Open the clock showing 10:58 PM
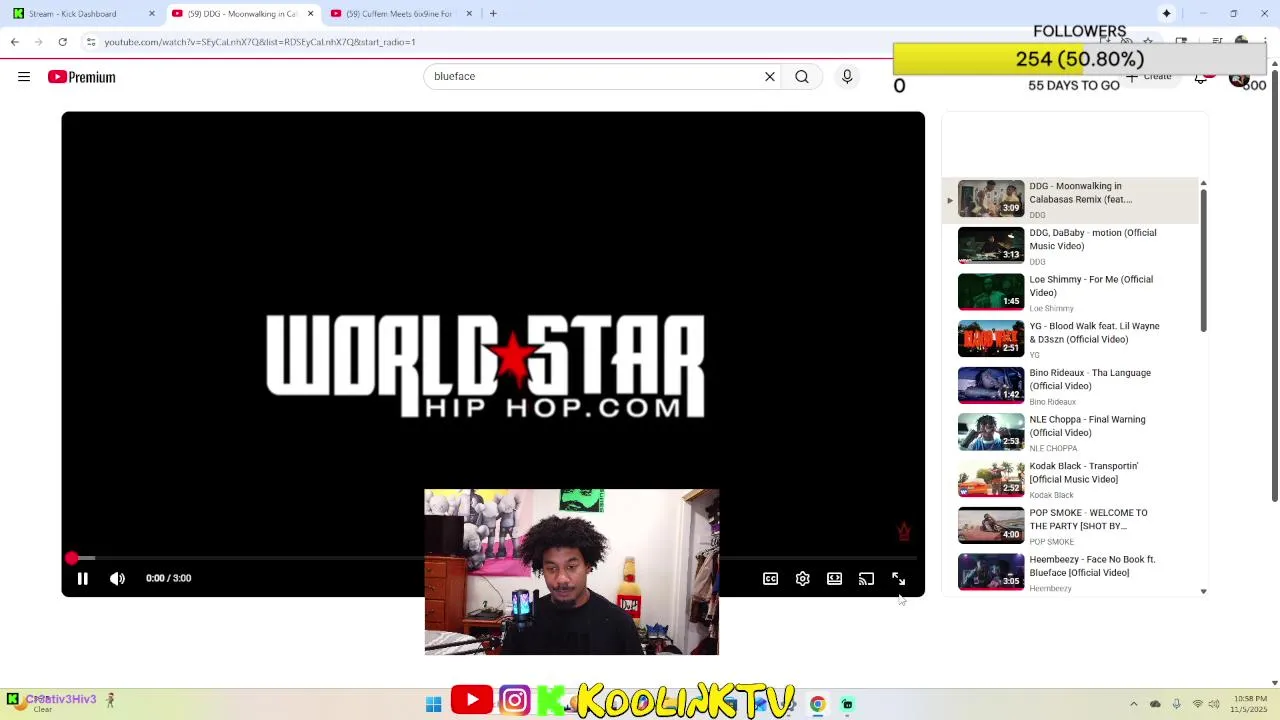This screenshot has height=720, width=1280. [x=1250, y=704]
